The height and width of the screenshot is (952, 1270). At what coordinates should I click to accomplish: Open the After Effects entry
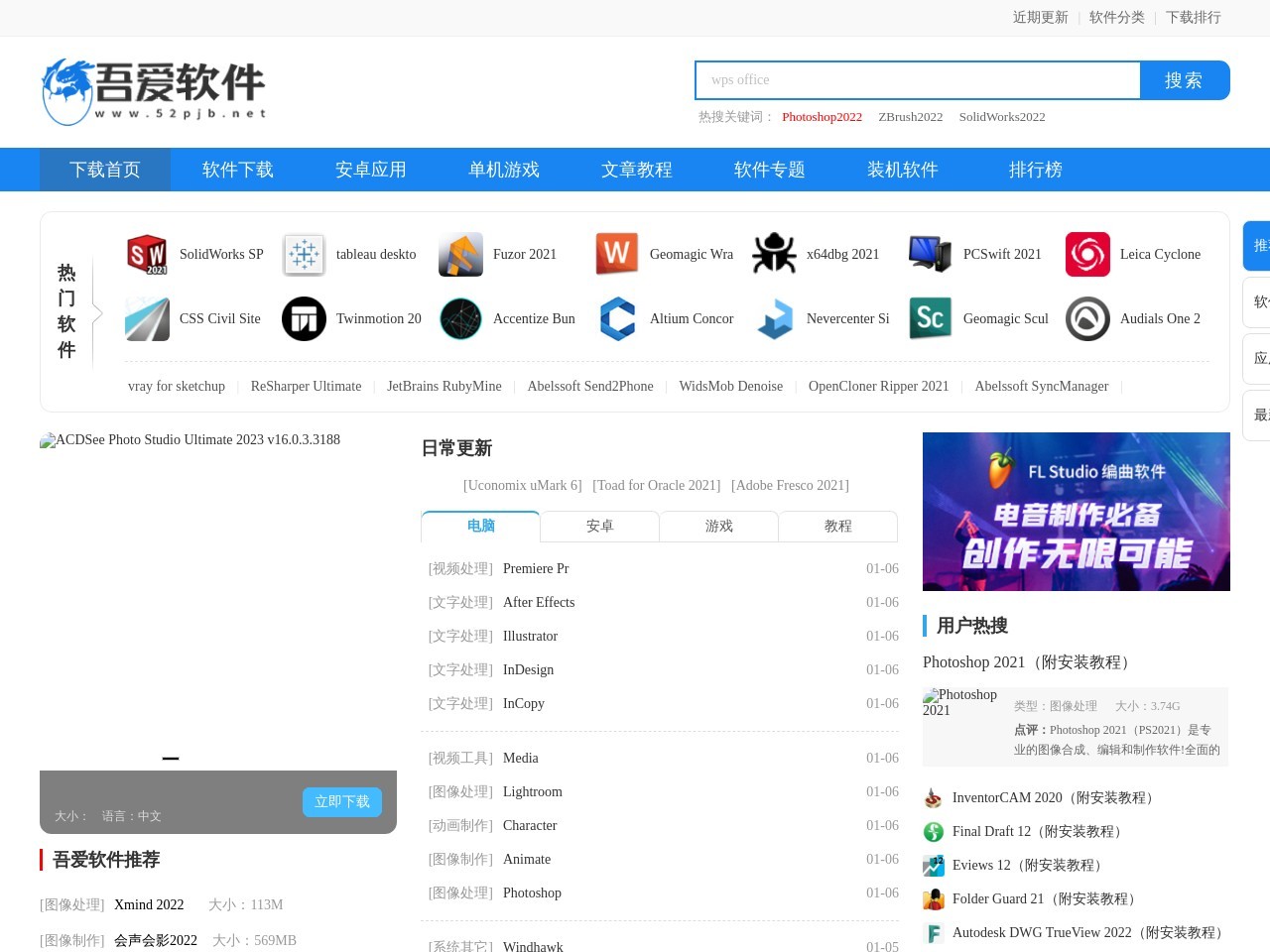coord(539,603)
